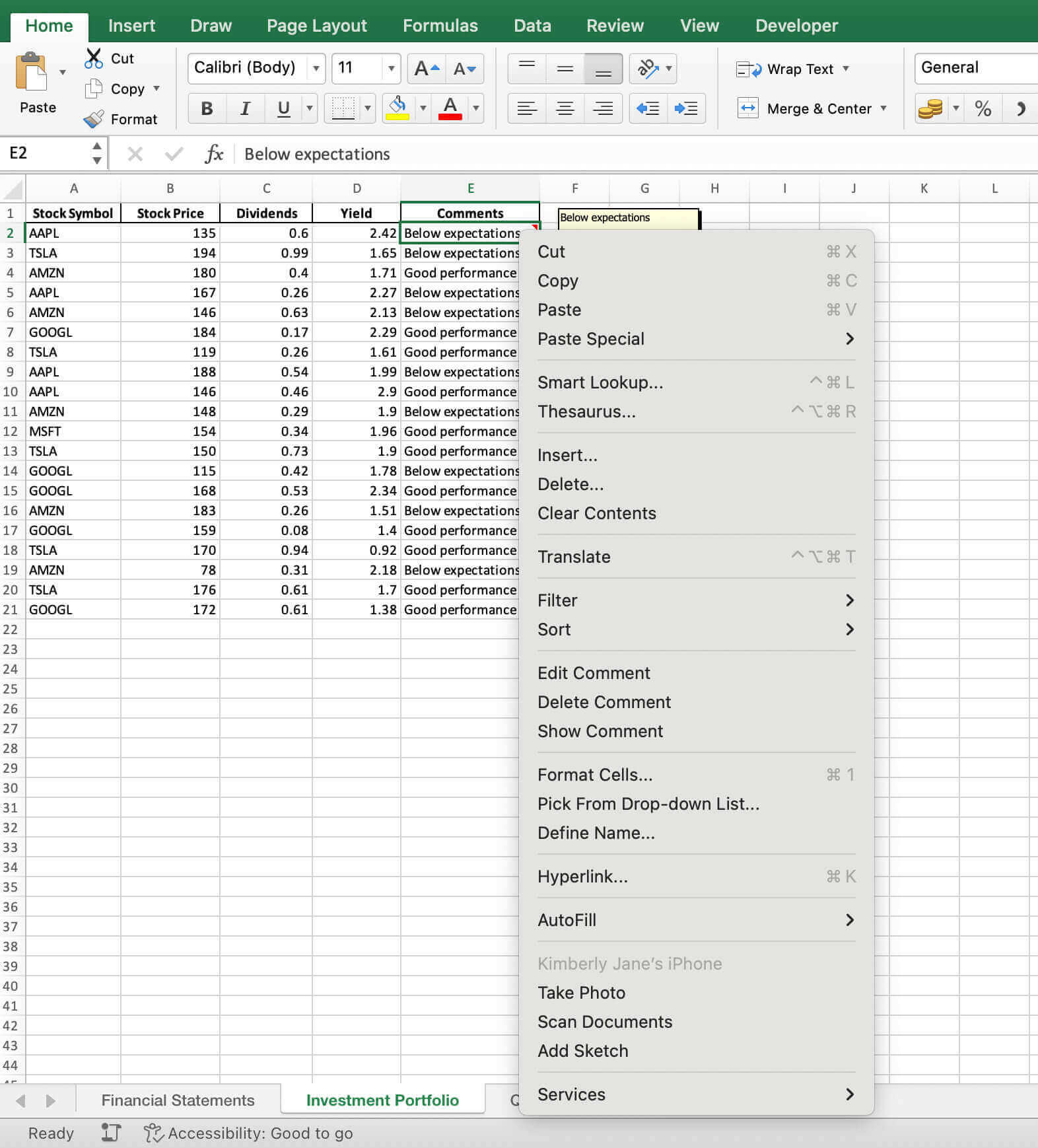Switch to the Insert ribbon tab
The image size is (1038, 1148).
click(131, 26)
